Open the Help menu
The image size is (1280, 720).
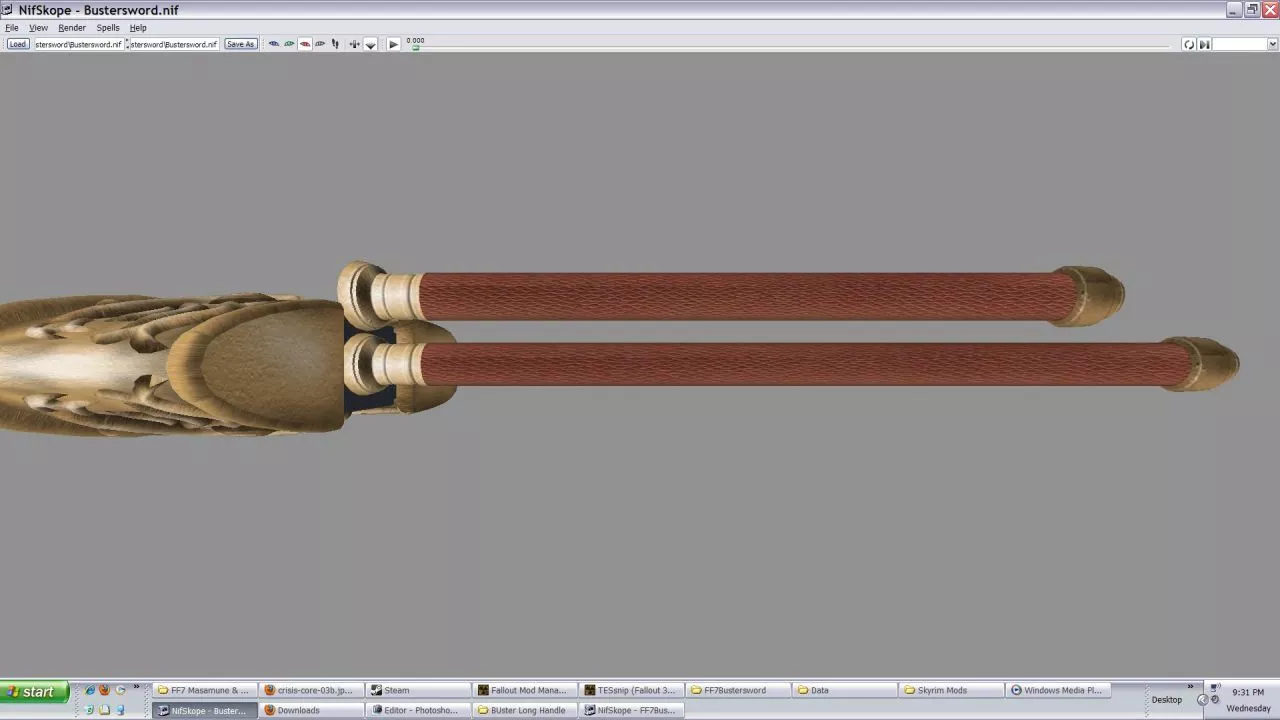pos(138,28)
